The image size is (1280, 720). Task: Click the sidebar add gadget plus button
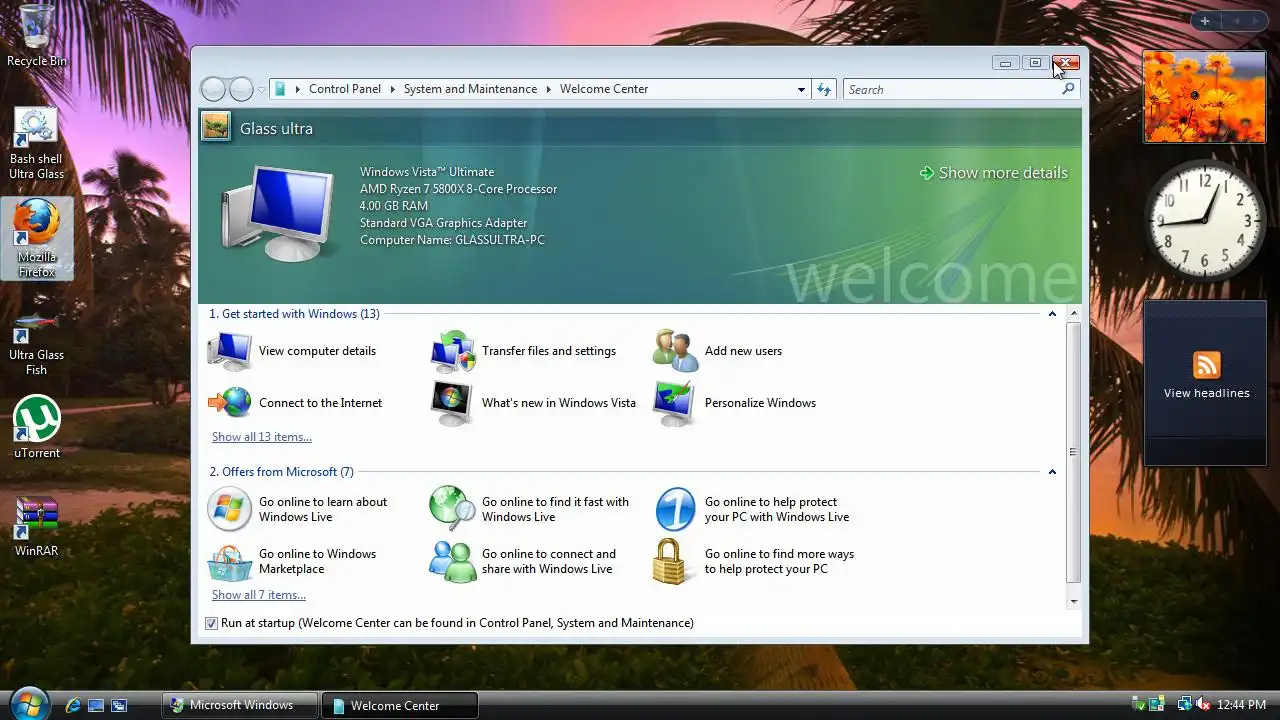point(1205,21)
